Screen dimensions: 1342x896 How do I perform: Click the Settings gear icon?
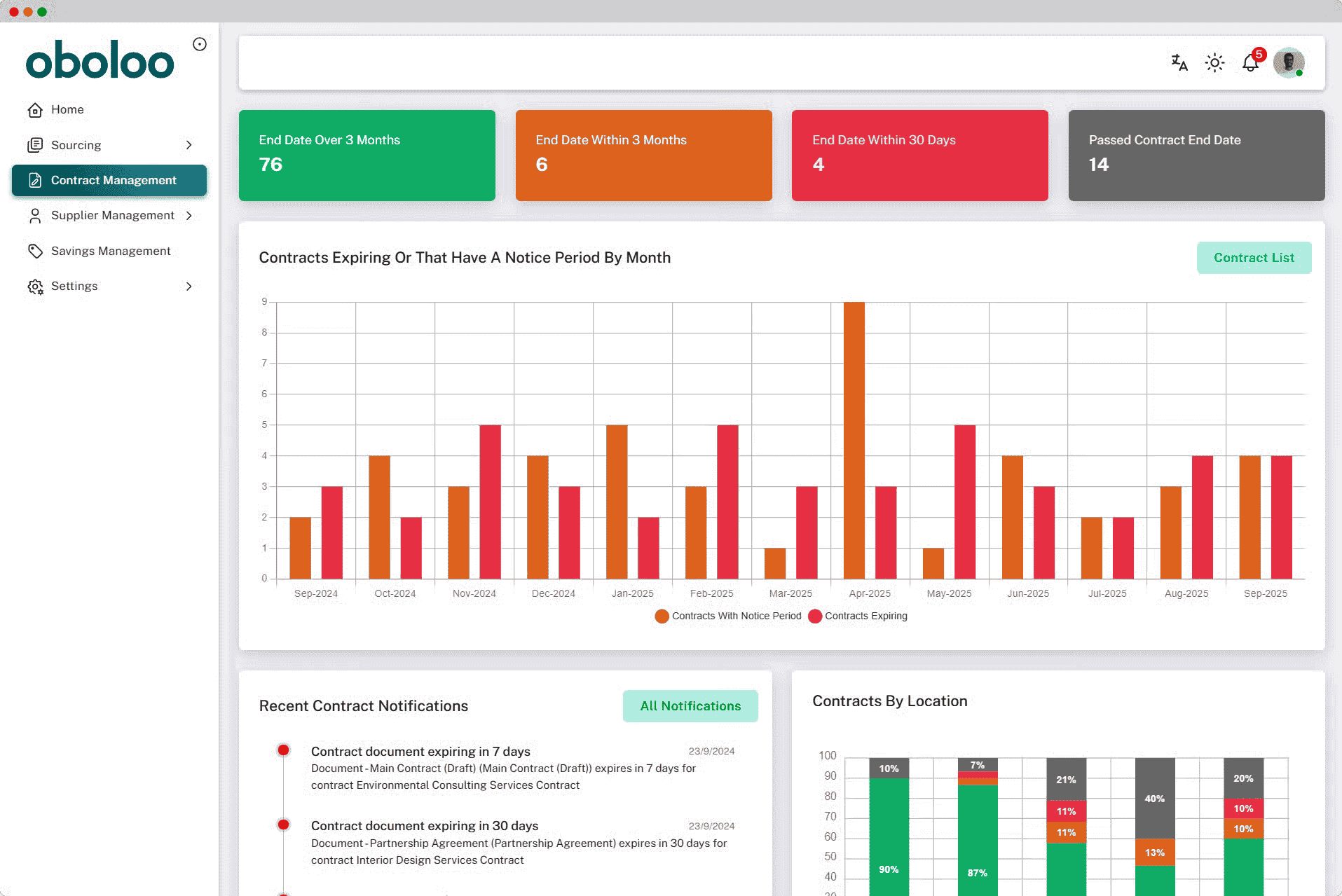pyautogui.click(x=35, y=287)
